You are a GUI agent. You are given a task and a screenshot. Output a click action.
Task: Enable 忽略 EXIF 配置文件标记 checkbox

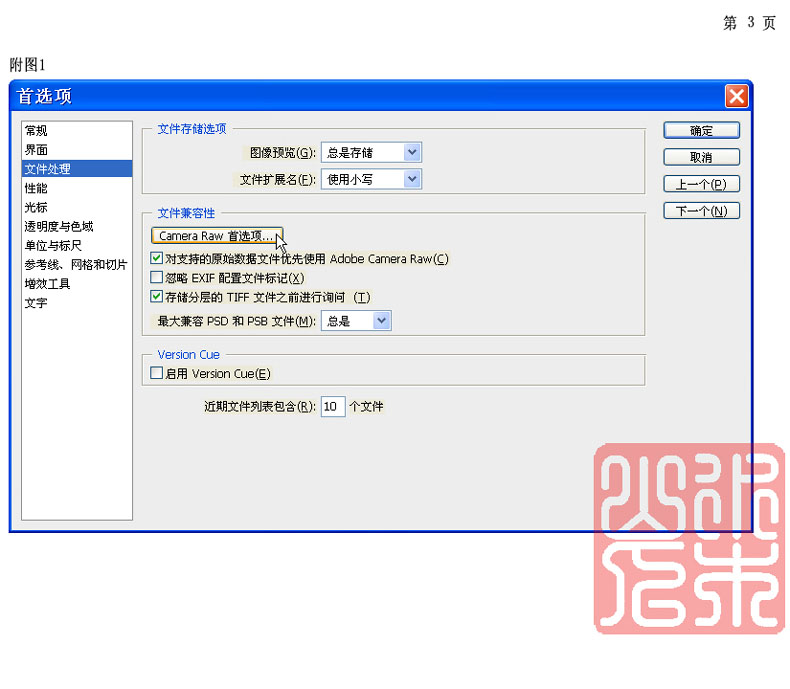point(157,278)
